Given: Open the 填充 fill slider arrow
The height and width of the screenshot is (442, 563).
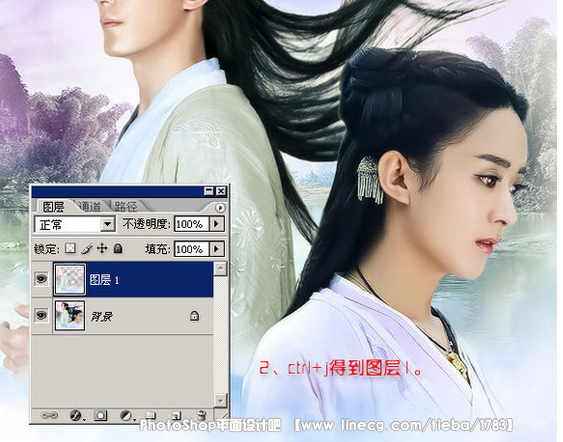Looking at the screenshot, I should [x=217, y=249].
